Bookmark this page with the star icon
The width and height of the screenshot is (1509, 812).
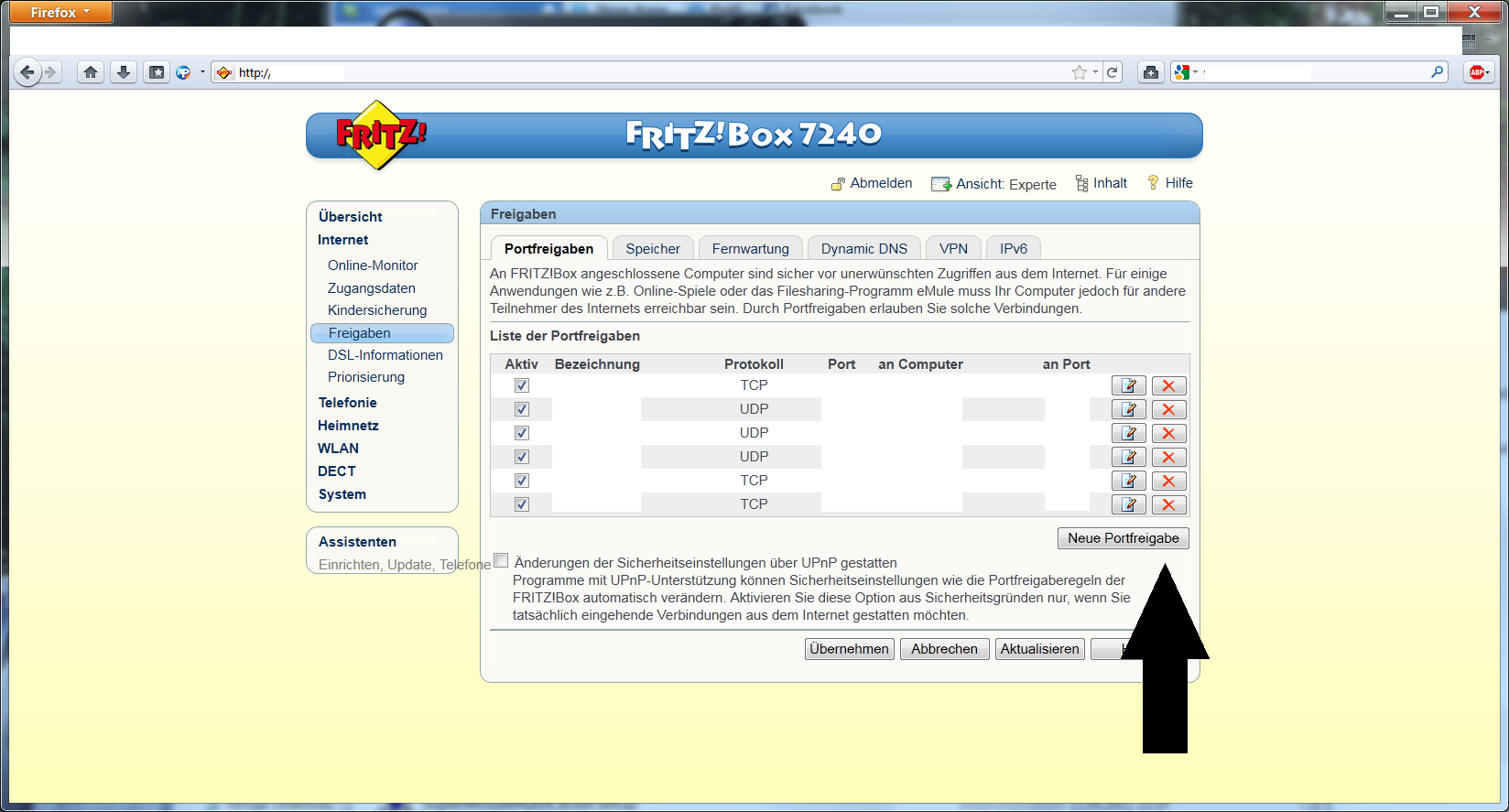click(1080, 72)
